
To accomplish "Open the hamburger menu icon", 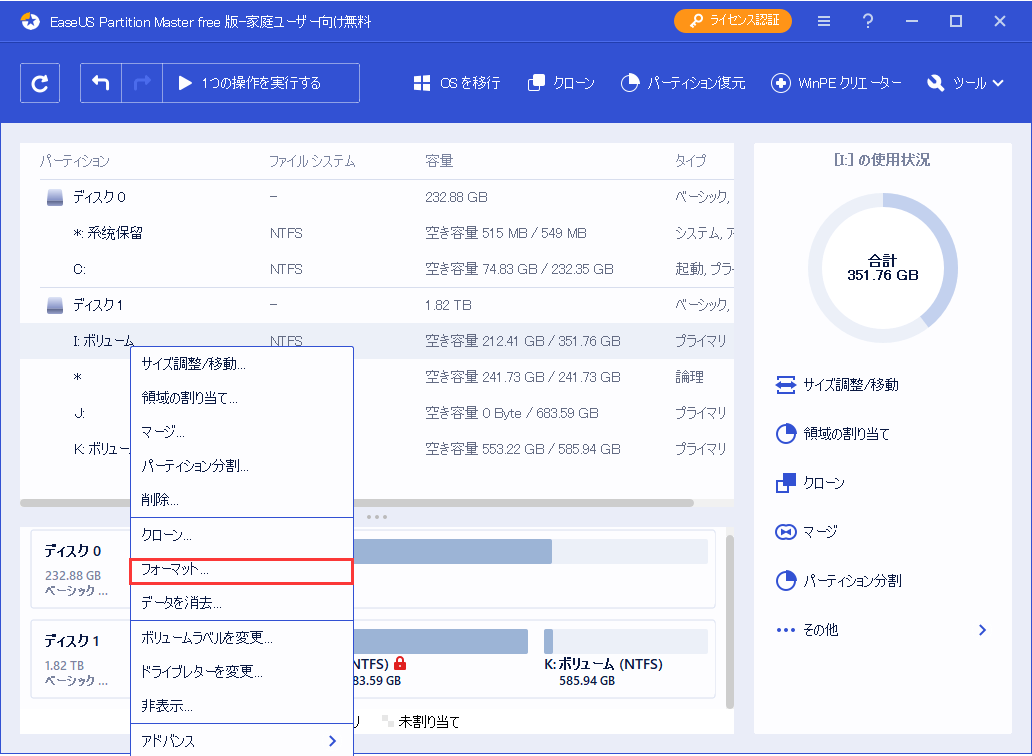I will click(x=823, y=21).
